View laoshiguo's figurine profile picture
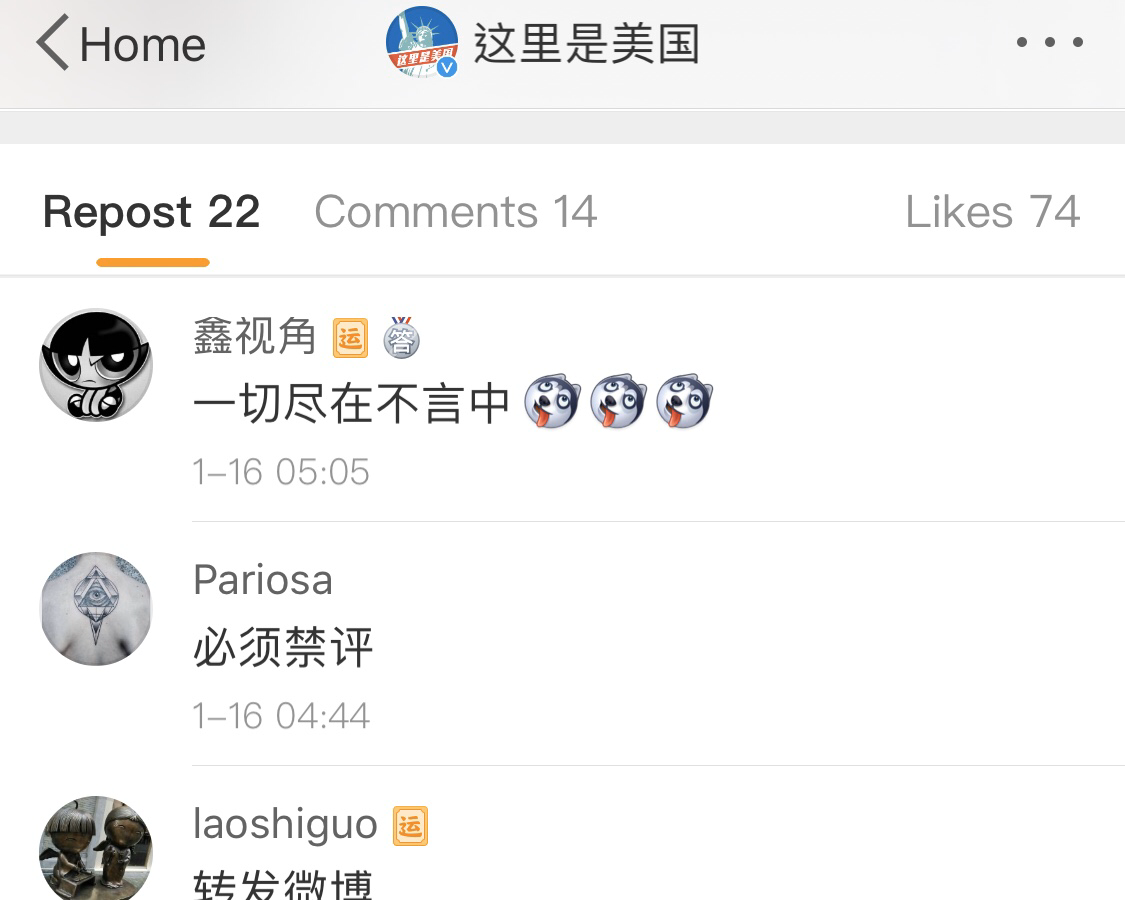 96,848
